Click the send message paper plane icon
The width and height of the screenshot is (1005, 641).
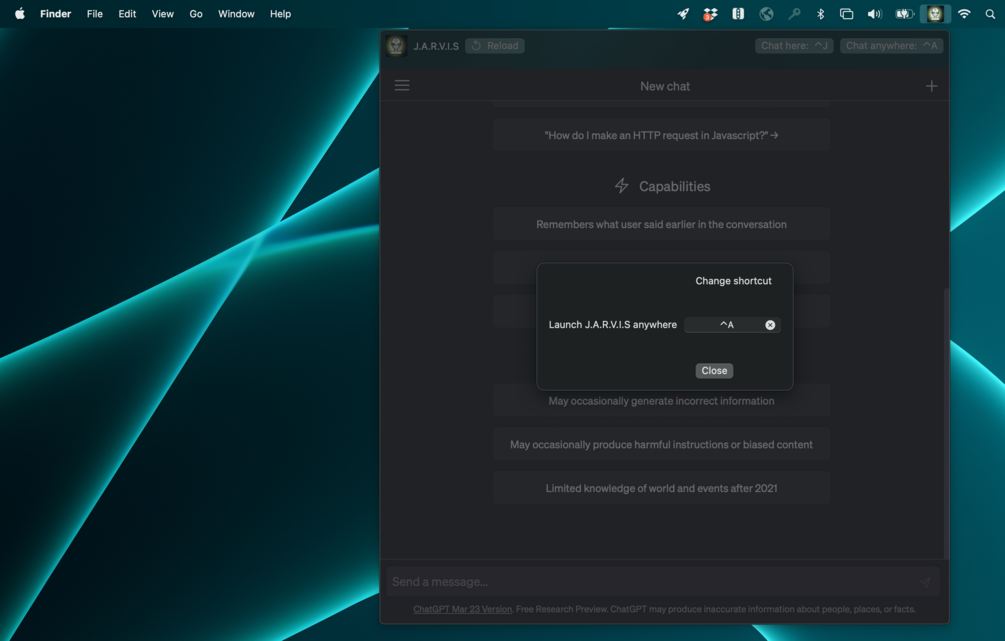pyautogui.click(x=925, y=582)
